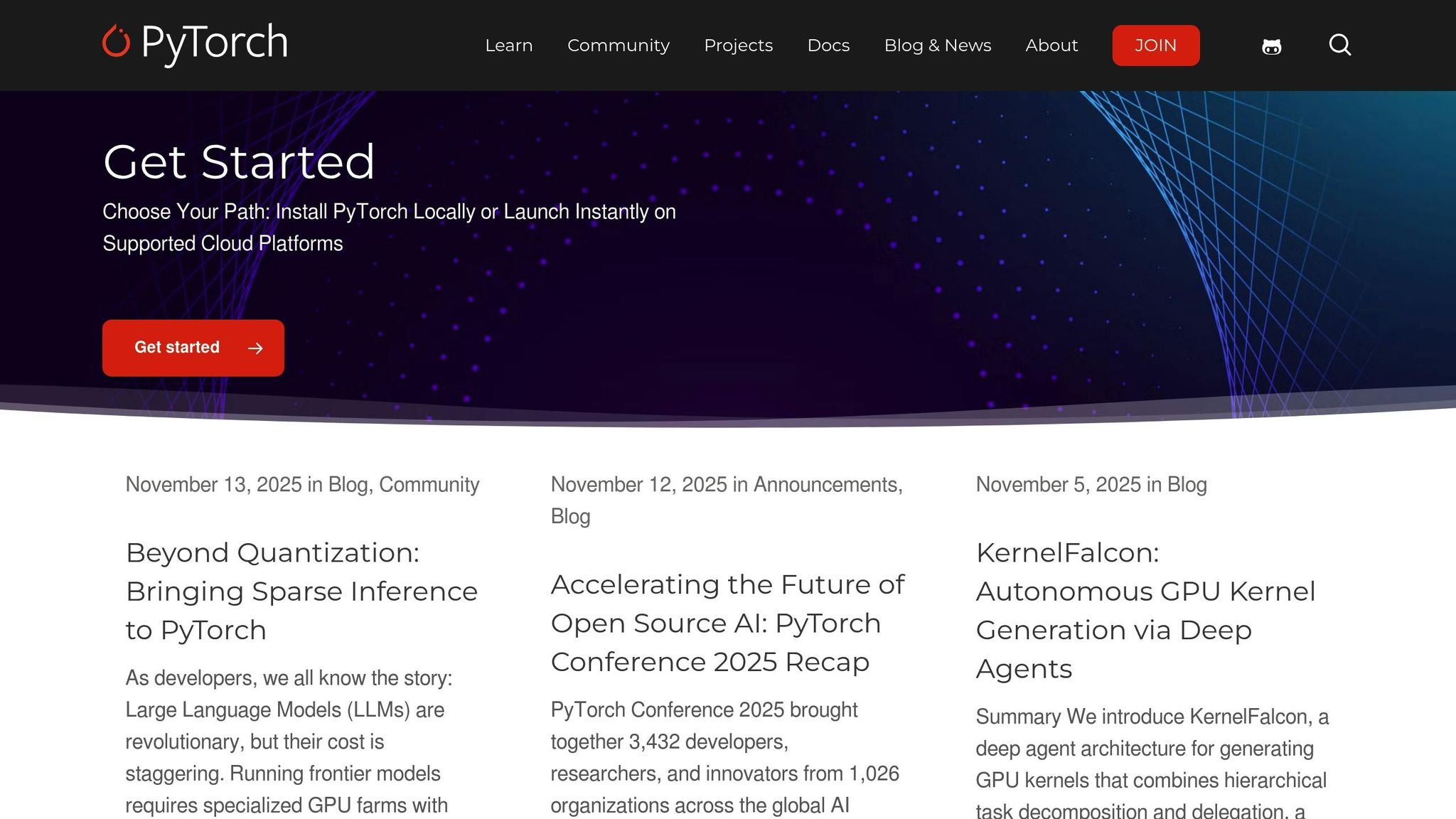This screenshot has width=1456, height=819.
Task: Click the red JOIN button
Action: pos(1155,45)
